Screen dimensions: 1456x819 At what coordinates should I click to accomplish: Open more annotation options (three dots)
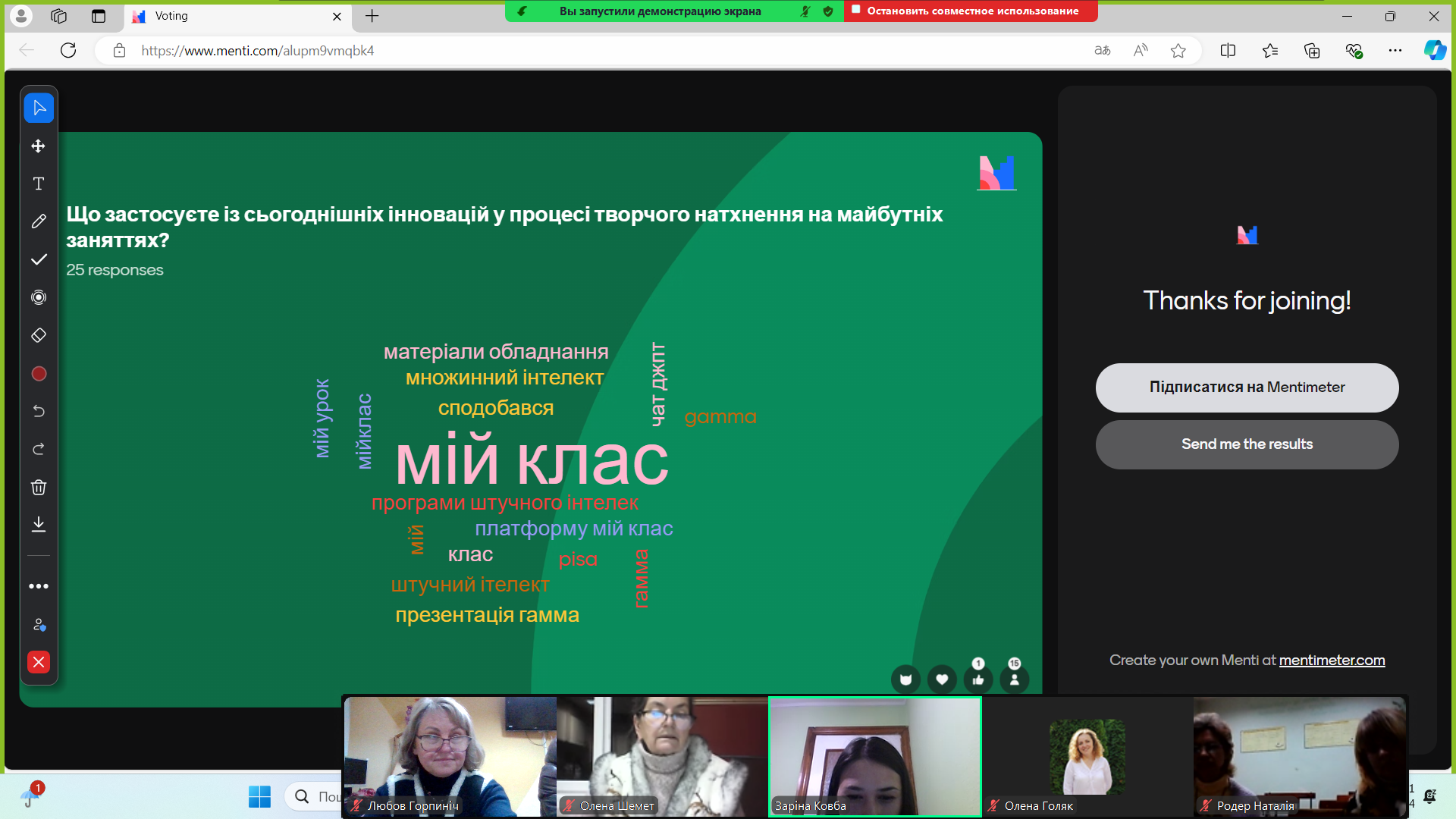[39, 586]
